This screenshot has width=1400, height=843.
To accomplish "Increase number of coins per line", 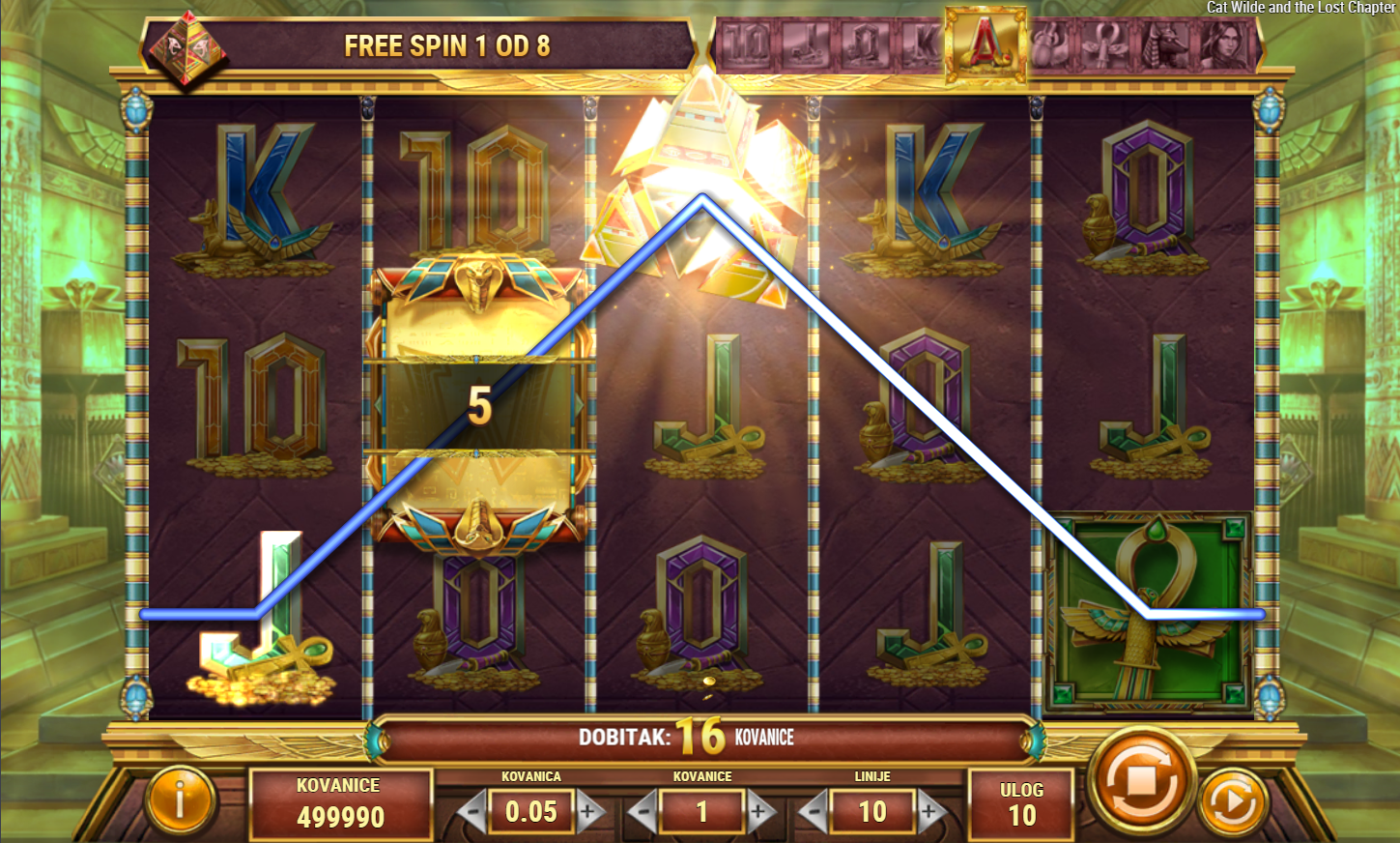I will click(x=760, y=812).
